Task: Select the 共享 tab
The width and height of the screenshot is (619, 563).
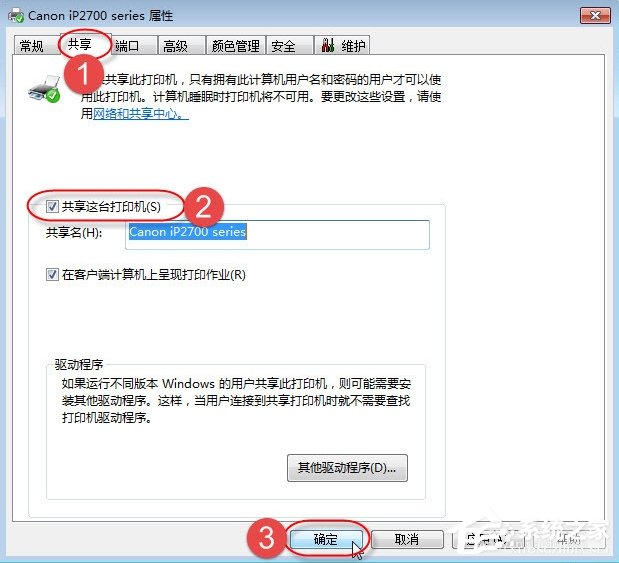Action: pyautogui.click(x=80, y=45)
